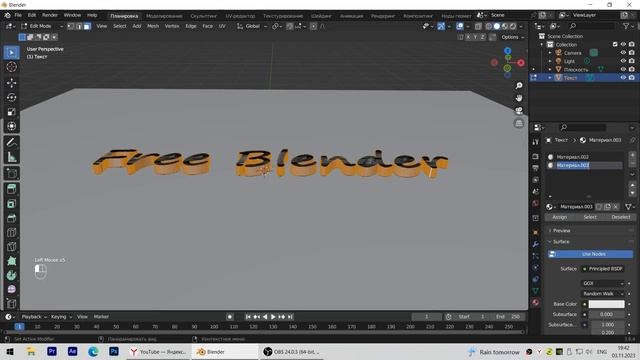Open the GGX distribution dropdown
Image resolution: width=640 pixels, height=360 pixels.
tap(603, 283)
